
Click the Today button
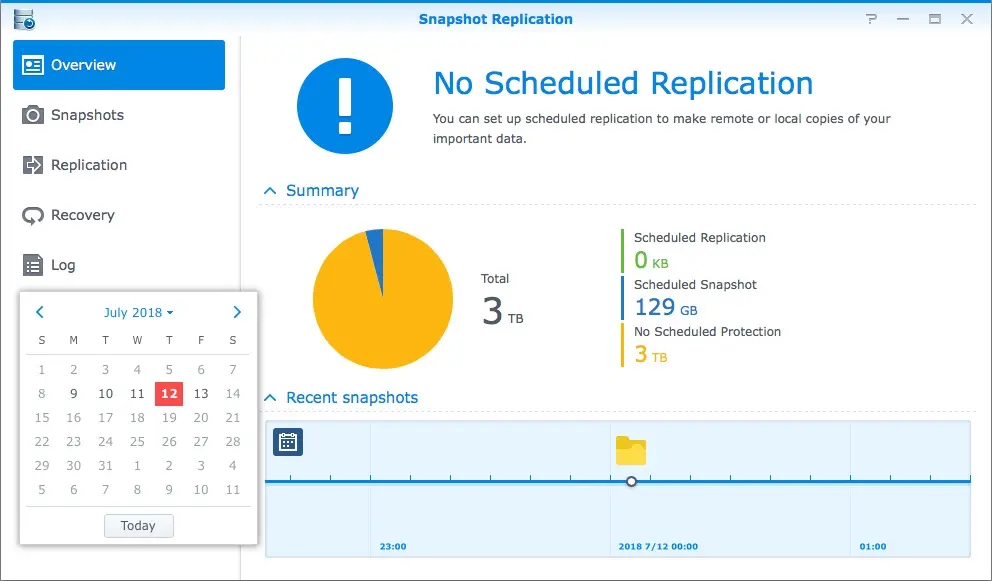point(139,526)
